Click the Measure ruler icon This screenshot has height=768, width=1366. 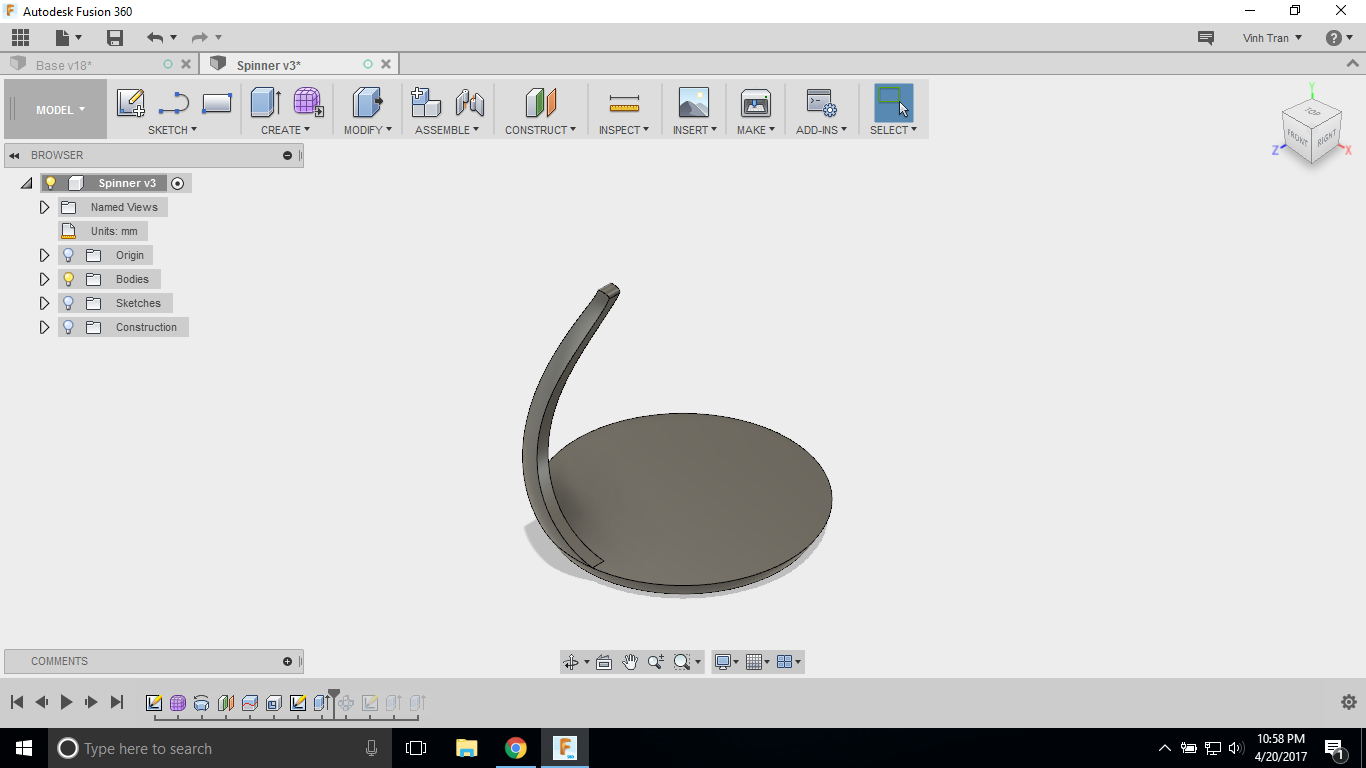(624, 103)
